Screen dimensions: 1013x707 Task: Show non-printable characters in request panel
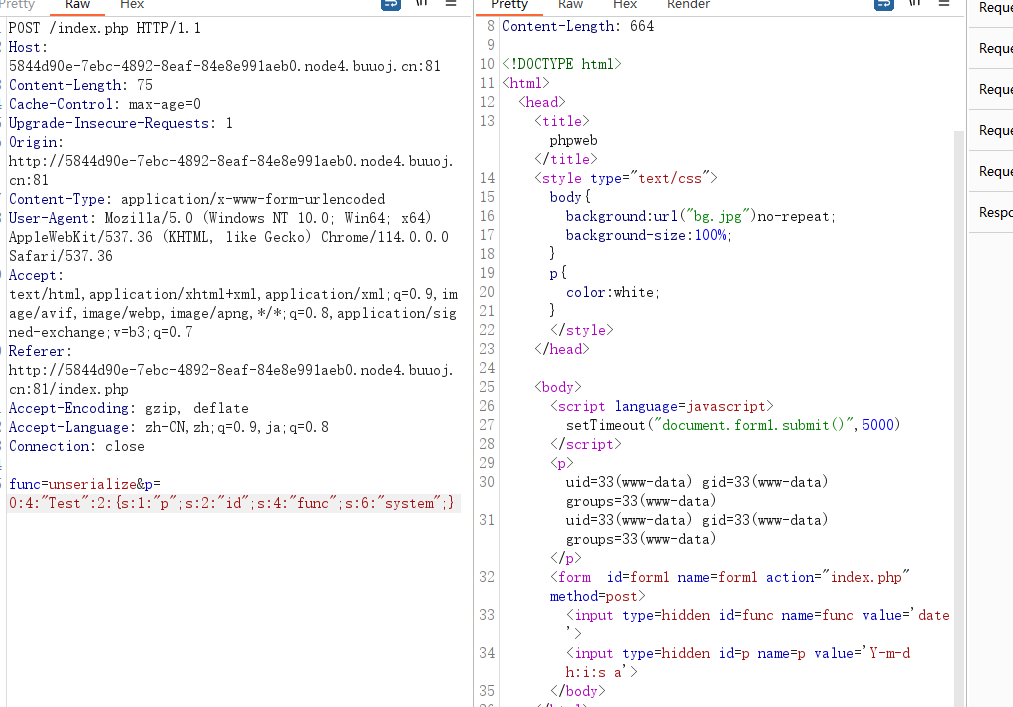click(421, 3)
